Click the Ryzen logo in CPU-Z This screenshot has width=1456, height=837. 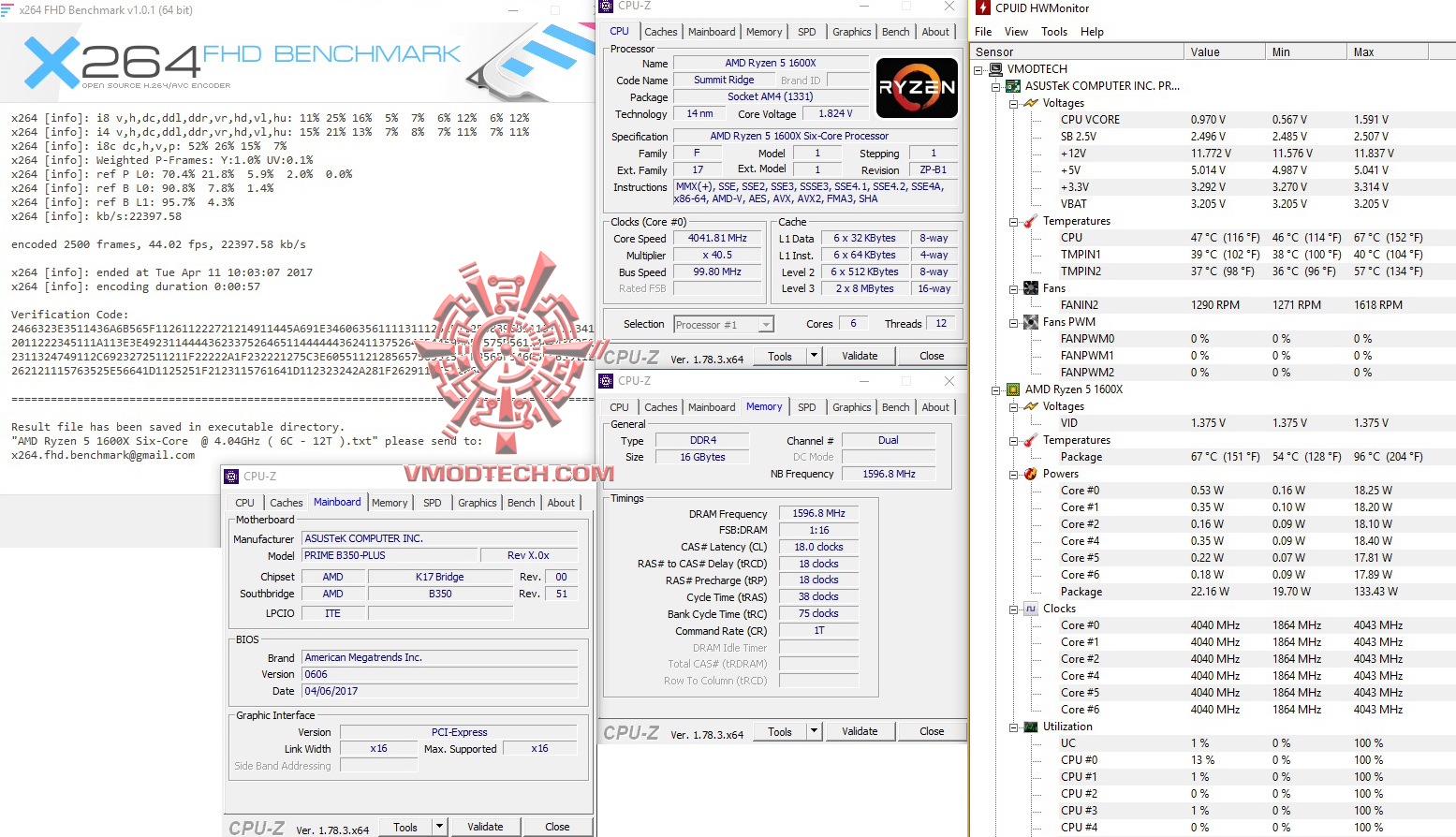click(916, 87)
